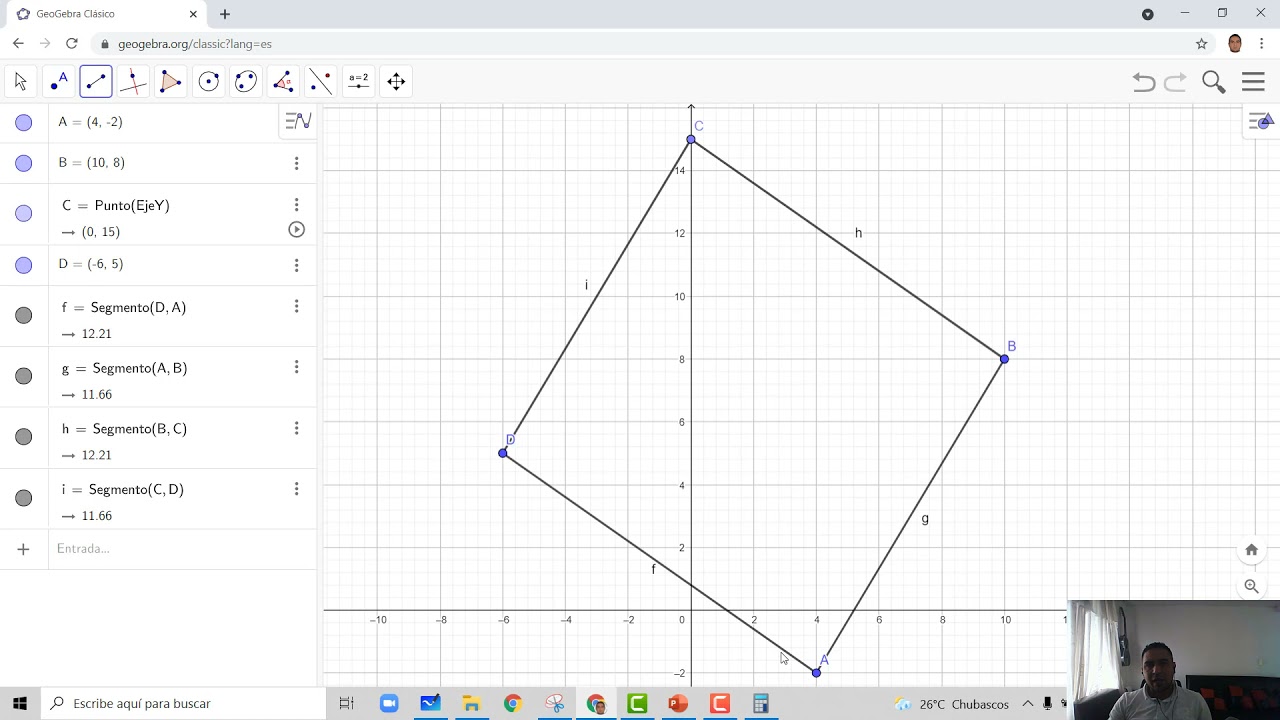Select the C = Punto(EjeY) definition

(116, 205)
